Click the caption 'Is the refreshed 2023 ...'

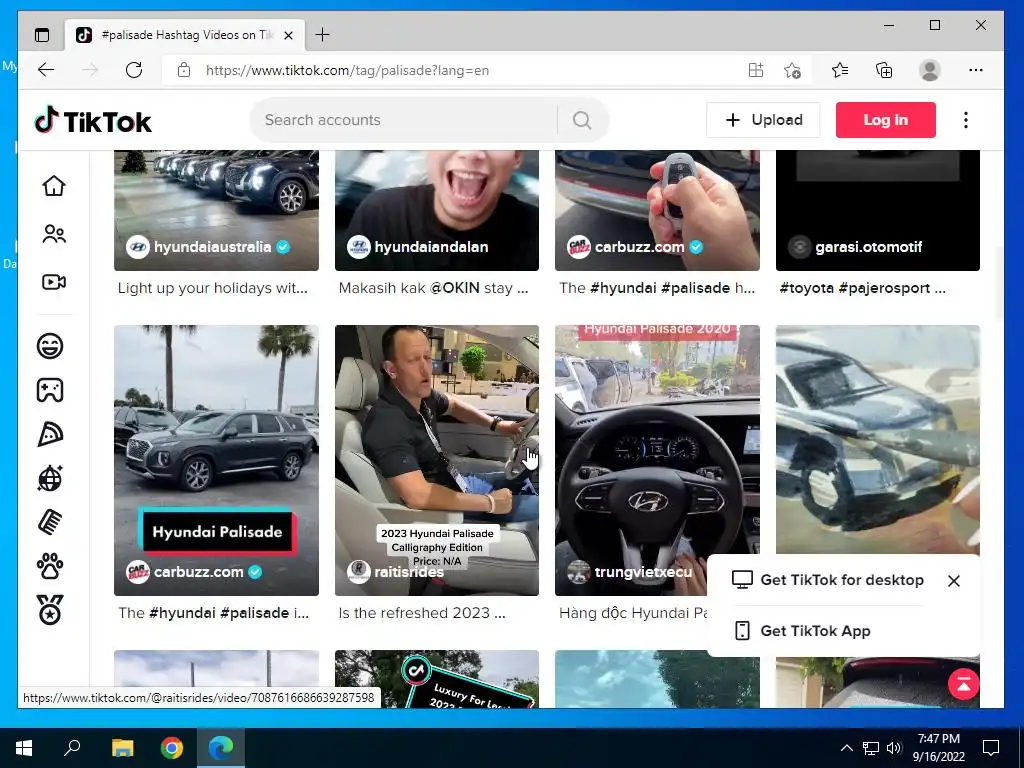(x=422, y=613)
